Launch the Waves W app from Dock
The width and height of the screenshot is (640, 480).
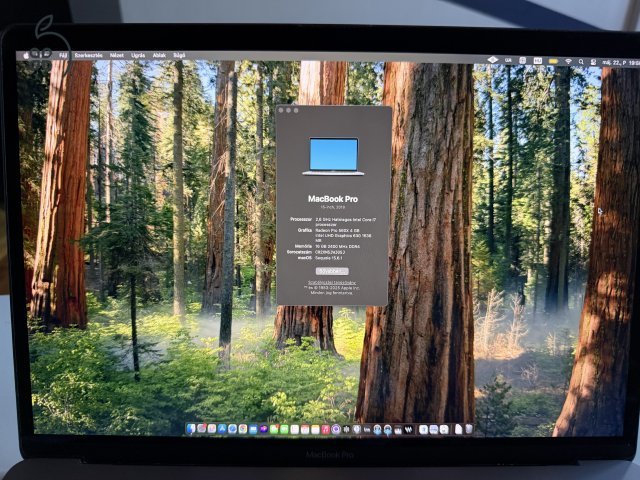point(409,429)
